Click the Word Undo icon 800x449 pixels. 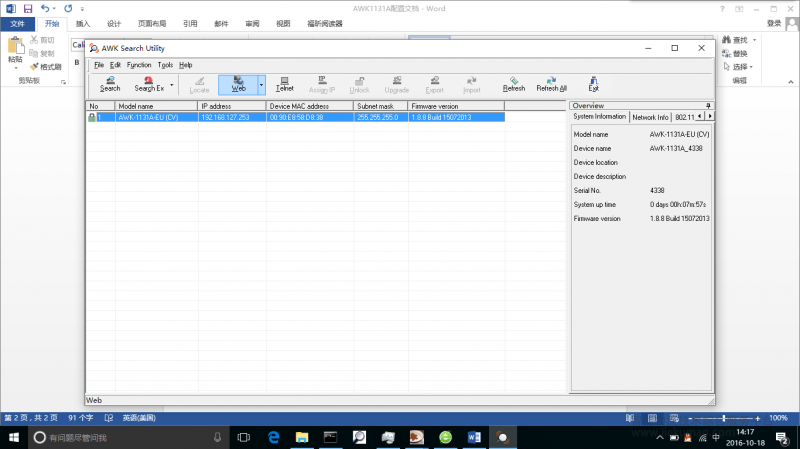point(45,9)
